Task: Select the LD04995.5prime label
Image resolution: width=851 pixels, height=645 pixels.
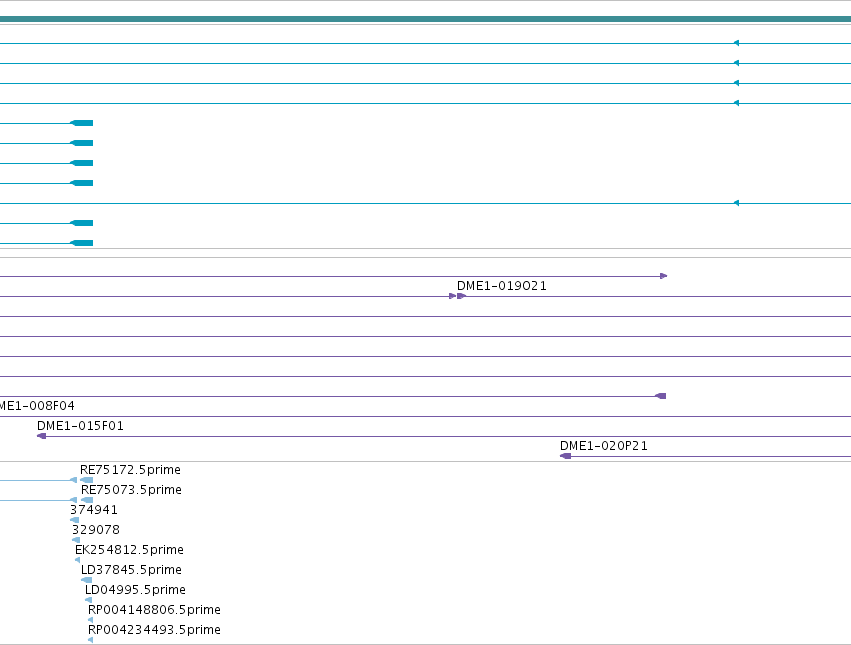Action: [x=135, y=590]
